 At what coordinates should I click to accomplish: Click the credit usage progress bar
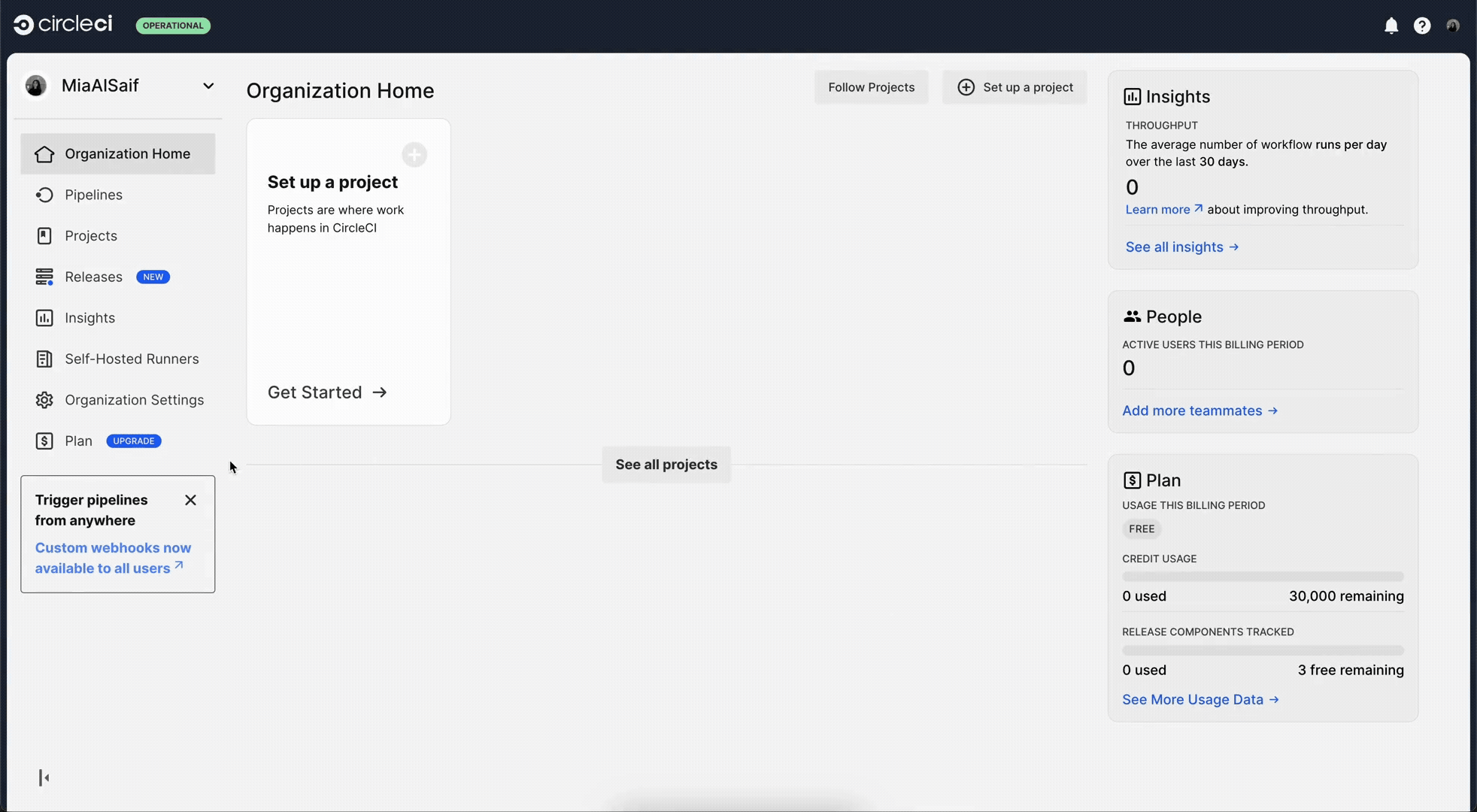pos(1263,577)
